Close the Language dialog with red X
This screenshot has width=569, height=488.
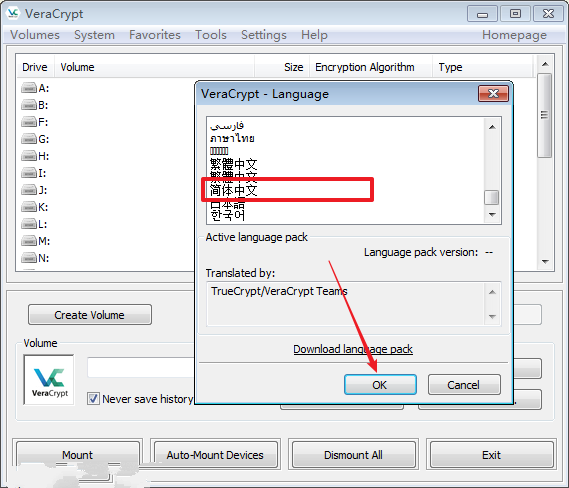coord(493,94)
